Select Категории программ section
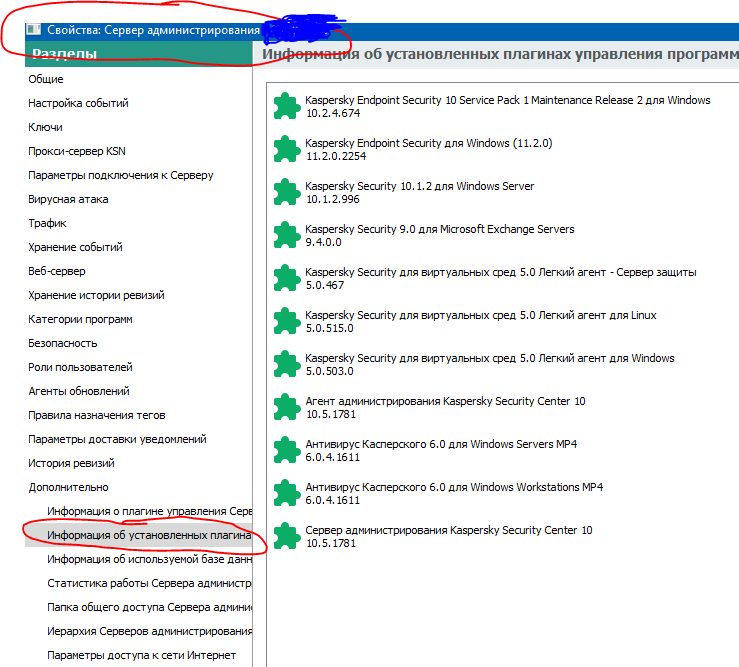739x667 pixels. (80, 320)
